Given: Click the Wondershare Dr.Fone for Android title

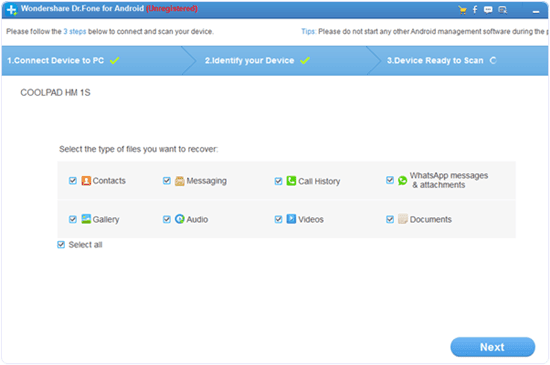Looking at the screenshot, I should (82, 8).
